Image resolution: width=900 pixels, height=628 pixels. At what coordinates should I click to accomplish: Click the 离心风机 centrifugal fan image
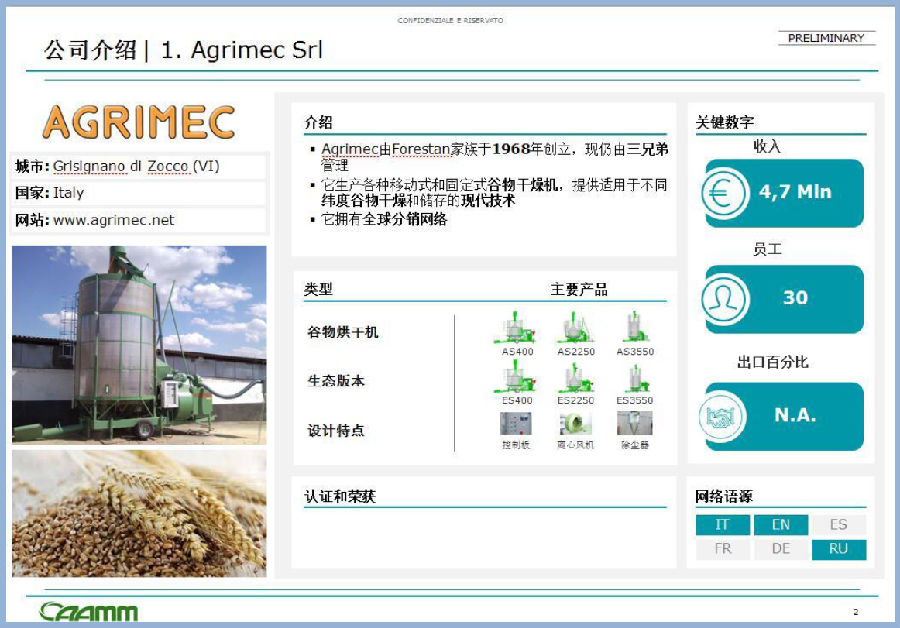click(575, 424)
